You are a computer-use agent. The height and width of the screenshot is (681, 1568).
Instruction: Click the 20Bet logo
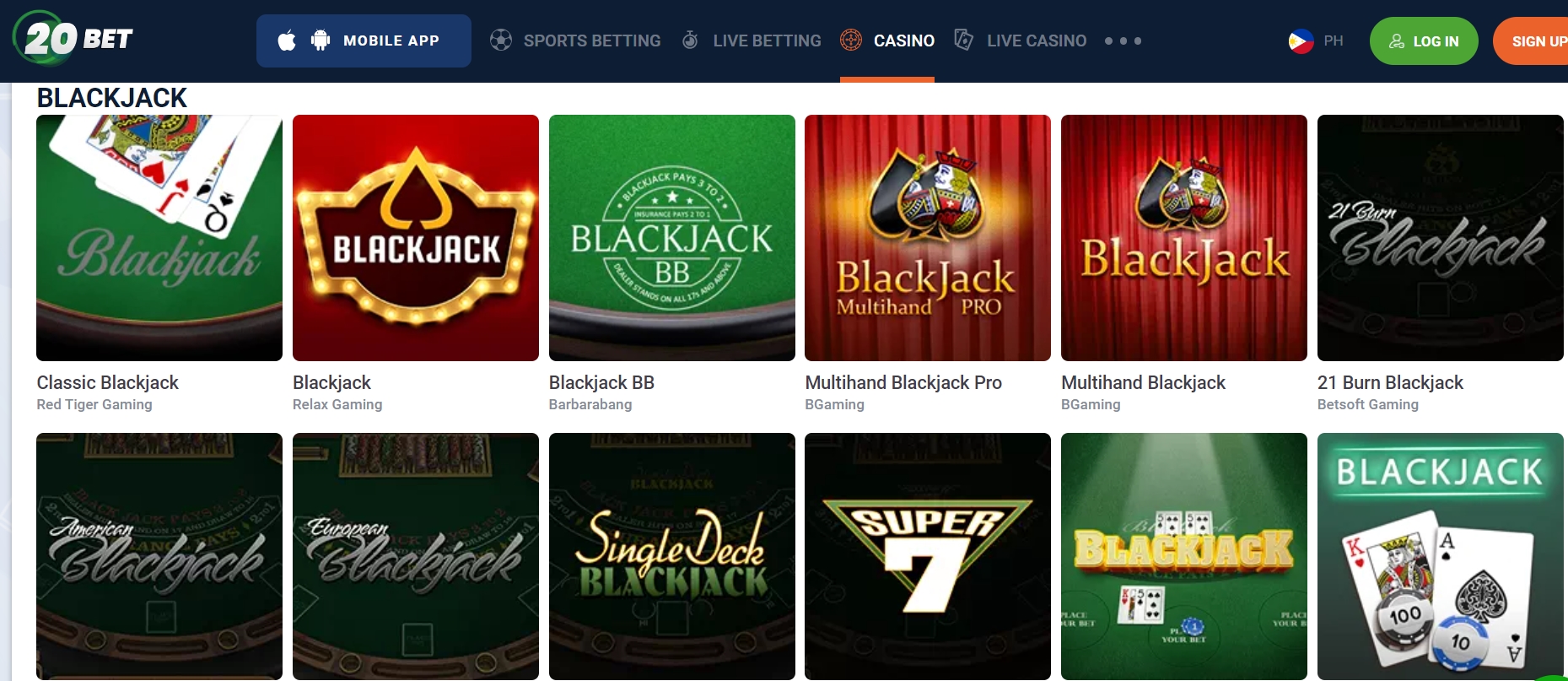click(73, 39)
